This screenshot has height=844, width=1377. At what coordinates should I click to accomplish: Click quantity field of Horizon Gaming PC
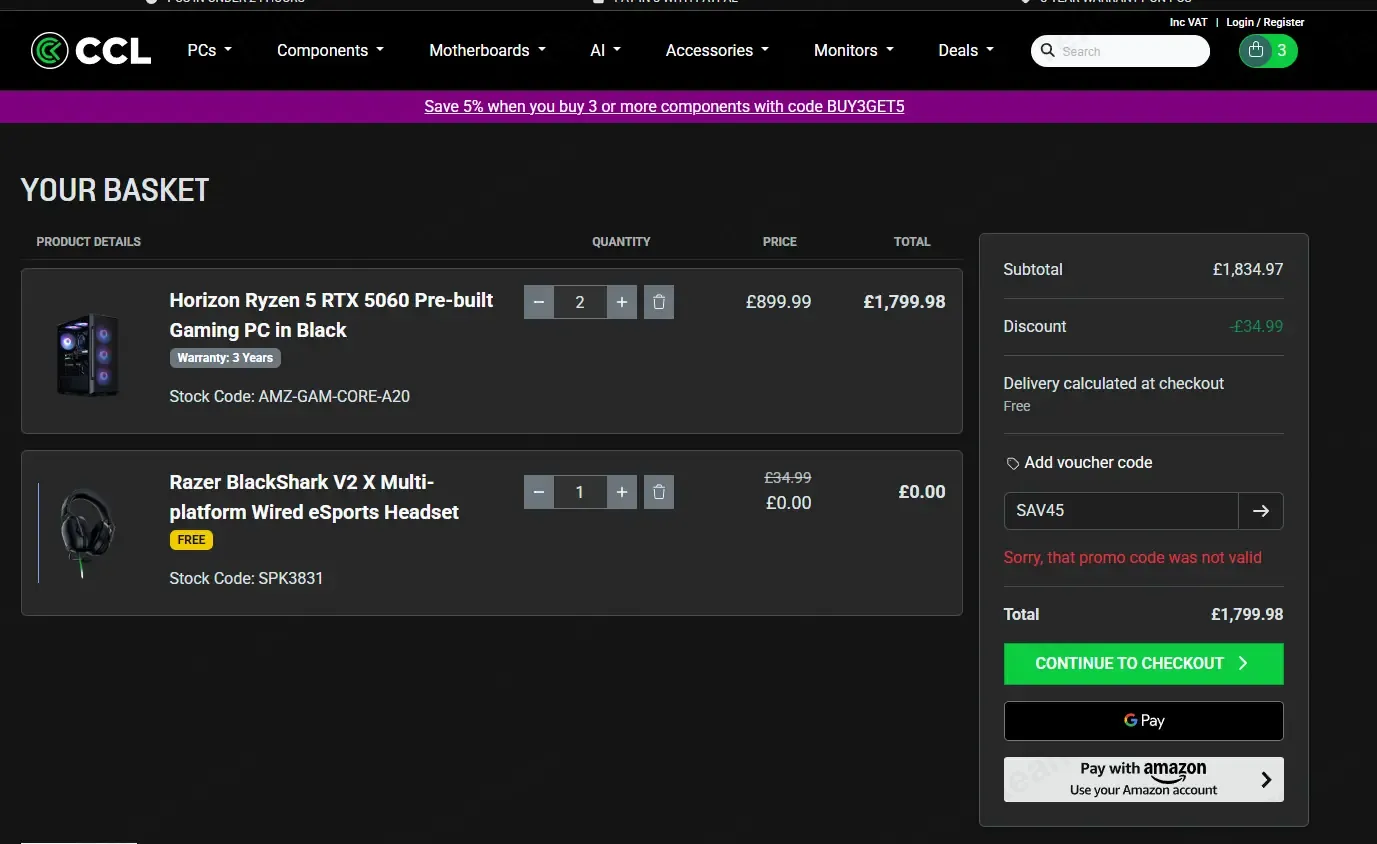[x=580, y=302]
